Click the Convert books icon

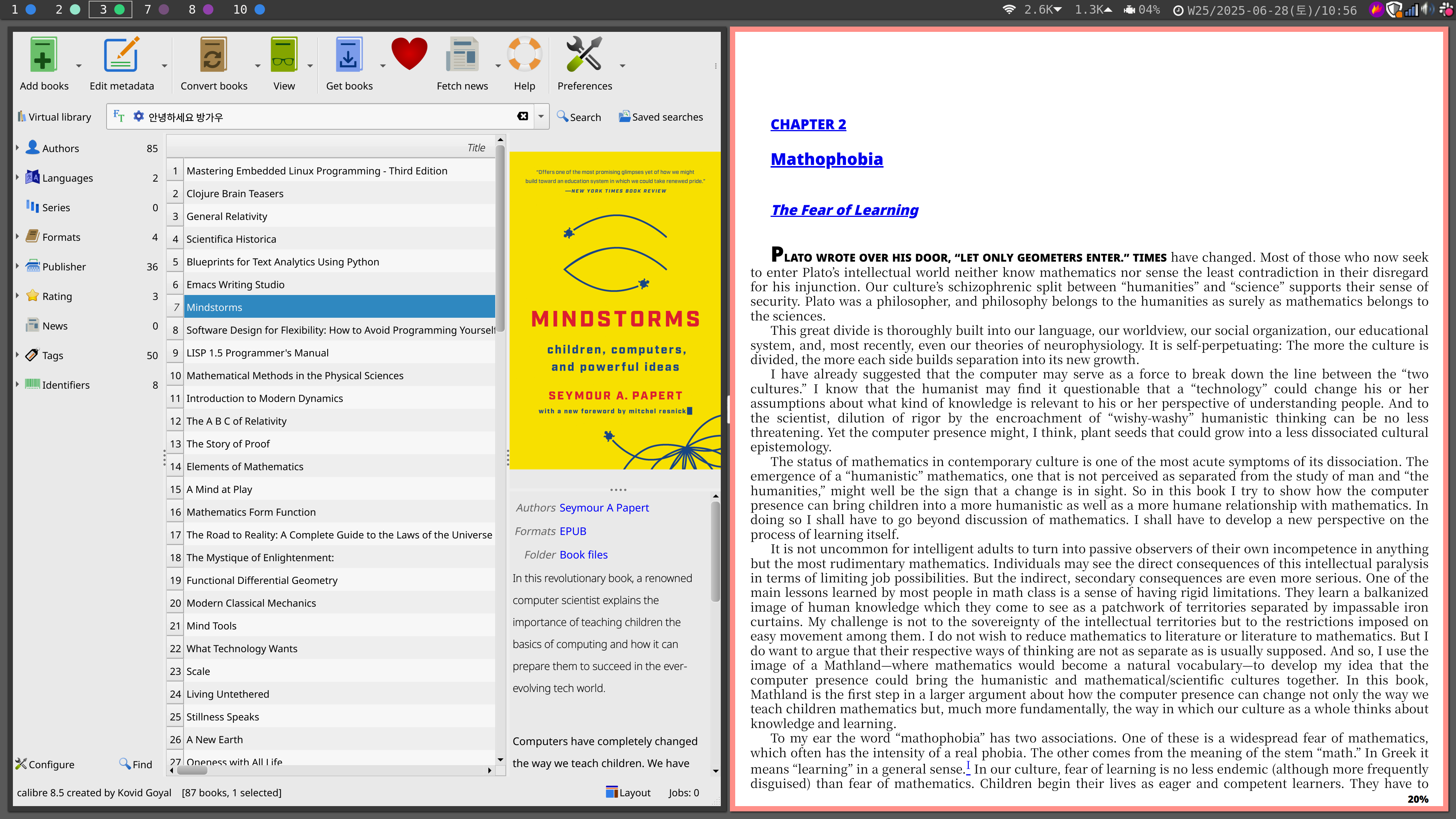[x=213, y=55]
